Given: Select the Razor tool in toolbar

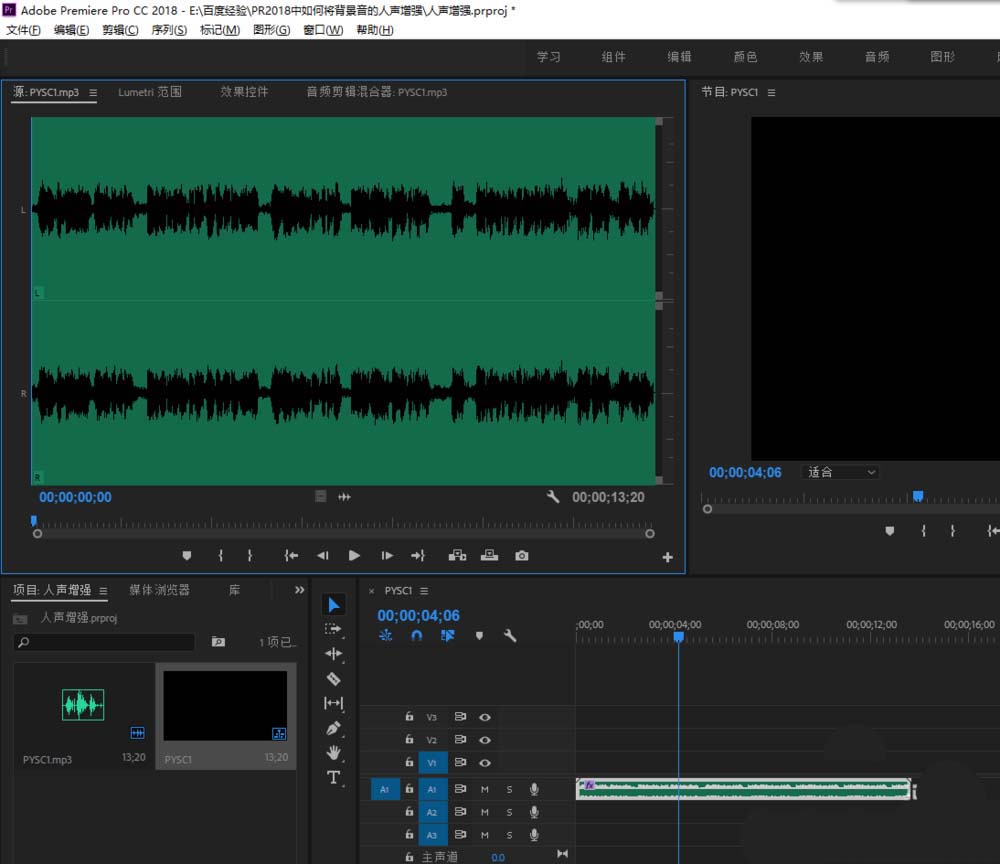Looking at the screenshot, I should click(334, 679).
